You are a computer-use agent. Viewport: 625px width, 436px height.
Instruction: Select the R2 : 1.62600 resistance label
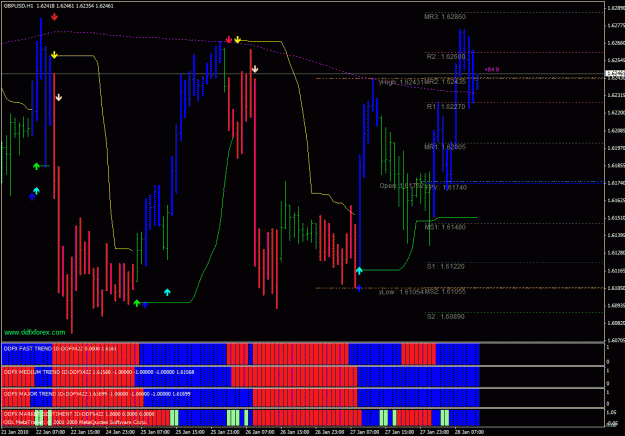tap(446, 57)
